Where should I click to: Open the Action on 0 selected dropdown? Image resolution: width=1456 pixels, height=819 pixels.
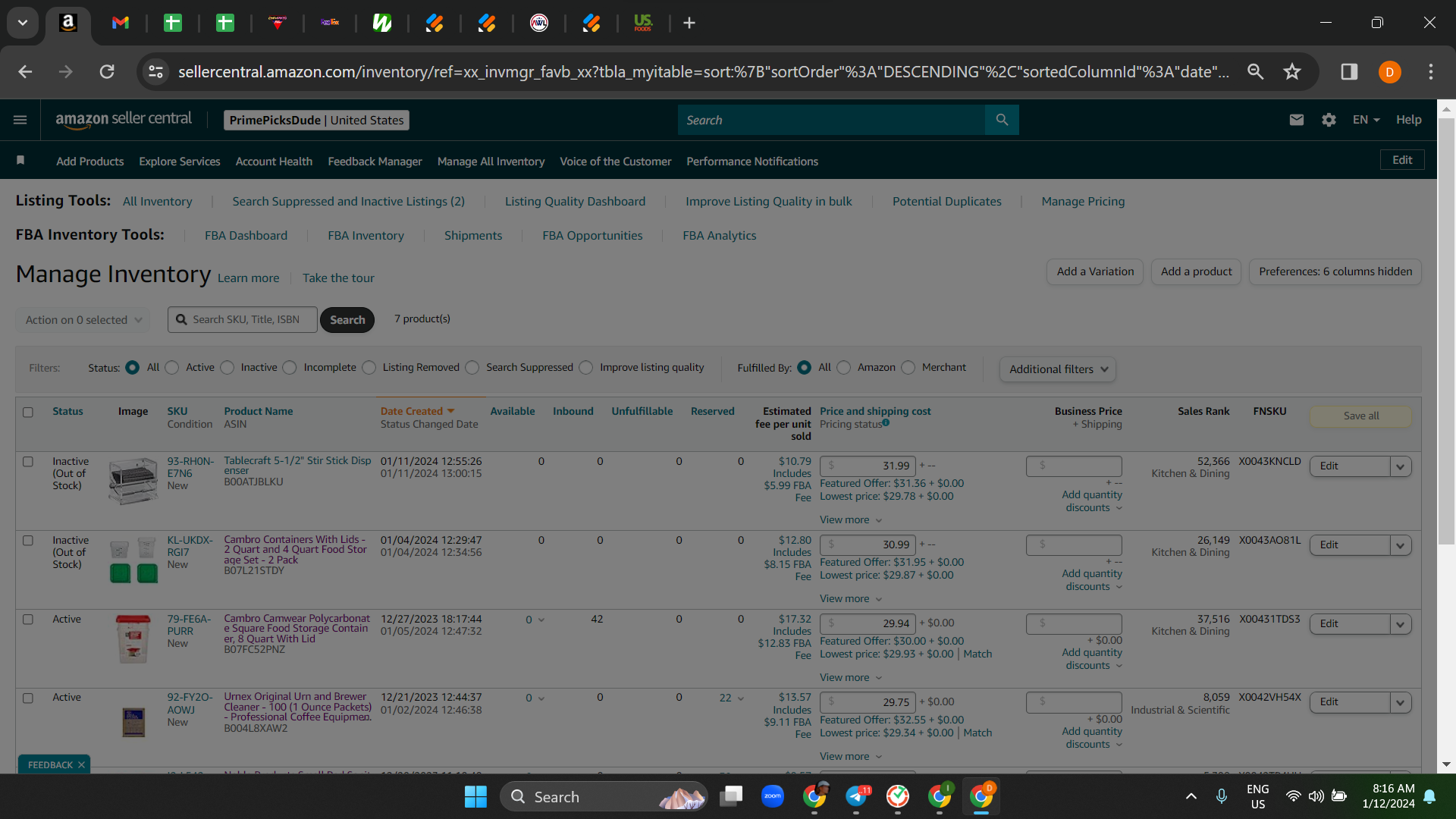click(83, 320)
